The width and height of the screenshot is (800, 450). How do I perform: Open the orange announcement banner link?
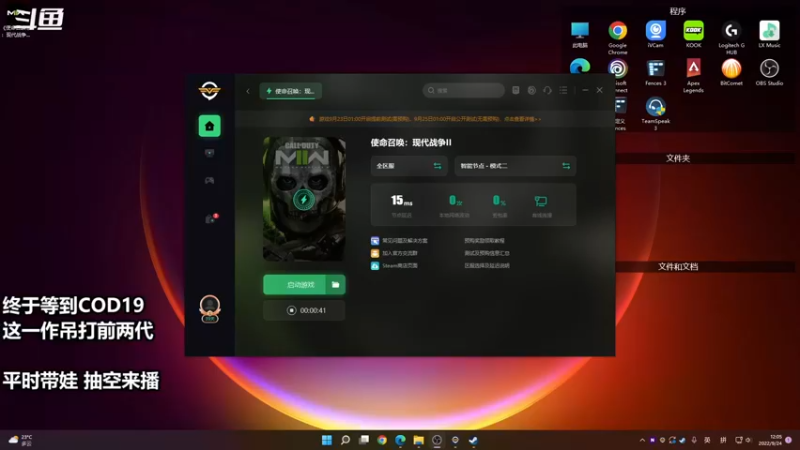coord(425,119)
